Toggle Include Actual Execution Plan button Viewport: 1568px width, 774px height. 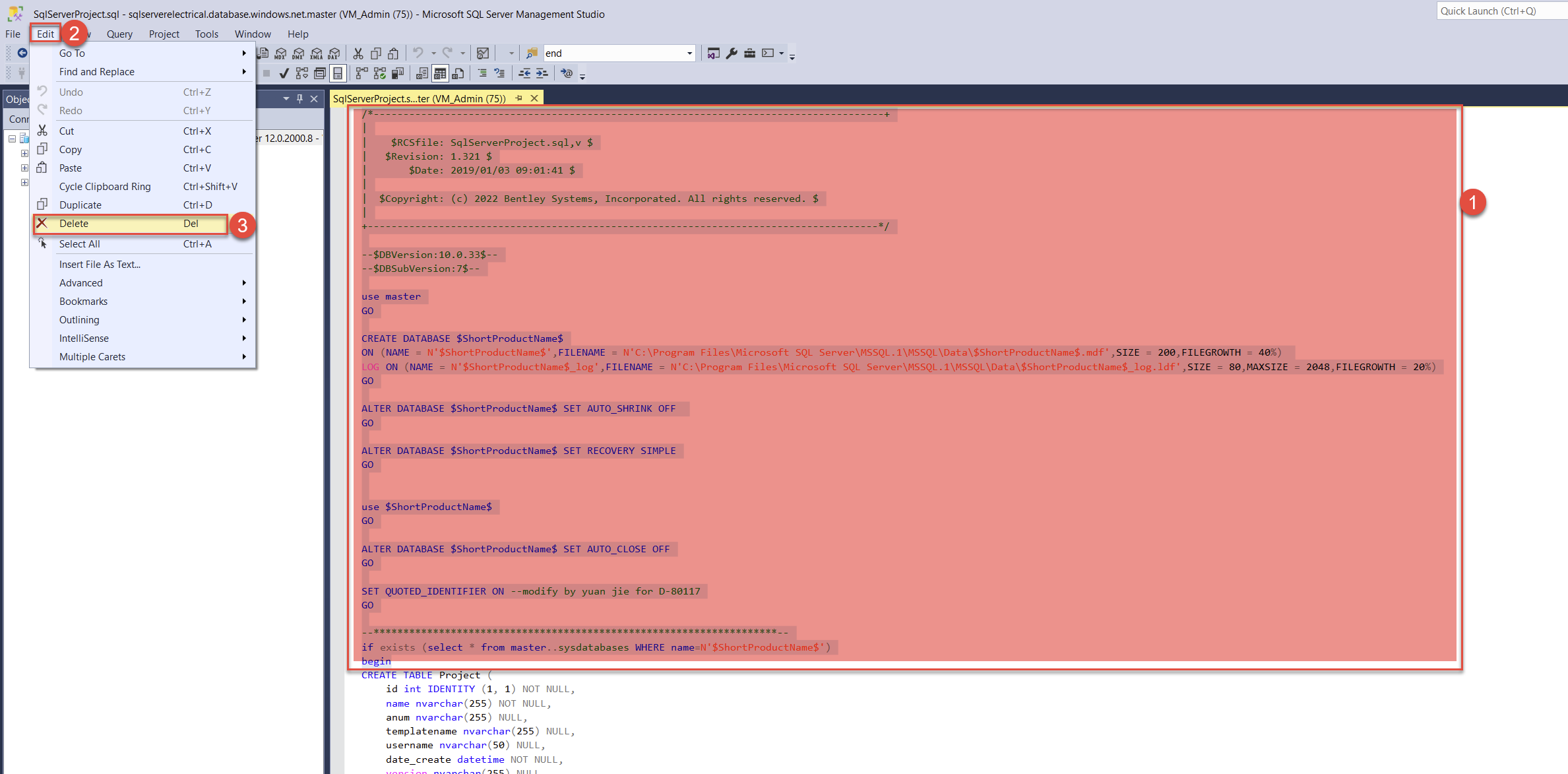pyautogui.click(x=362, y=73)
